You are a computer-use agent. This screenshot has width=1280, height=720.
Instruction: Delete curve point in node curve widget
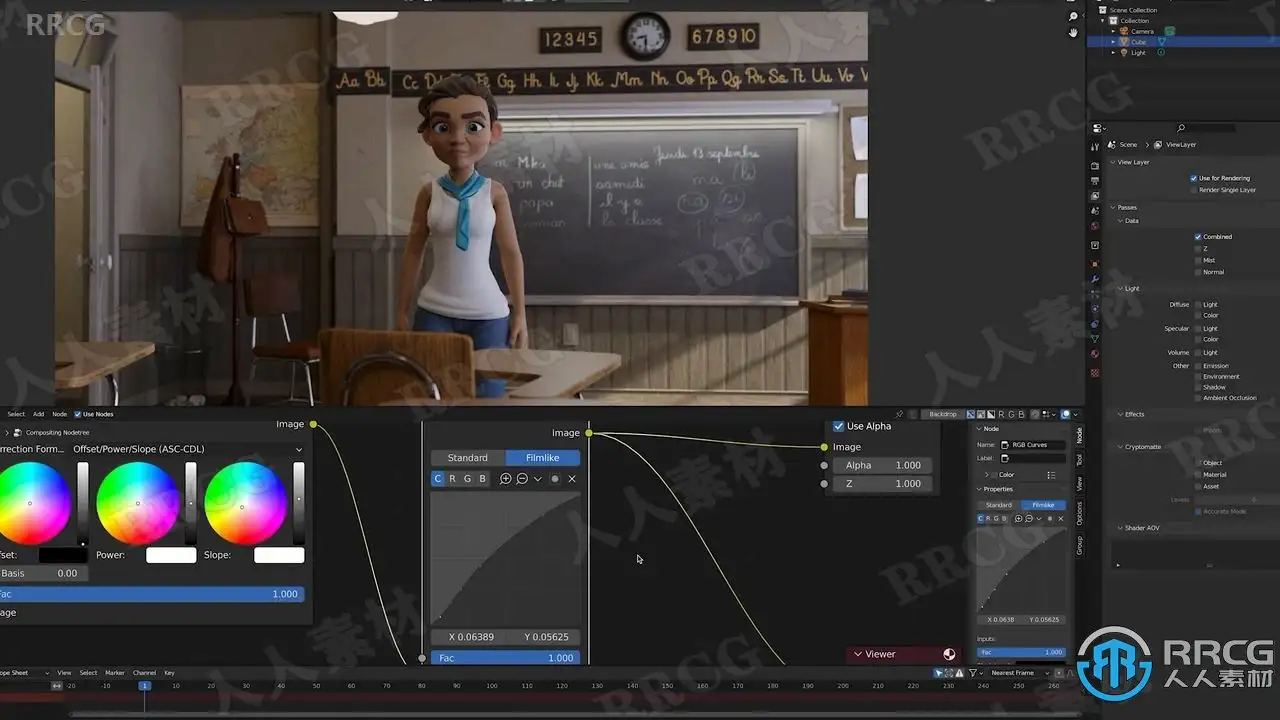[x=572, y=479]
